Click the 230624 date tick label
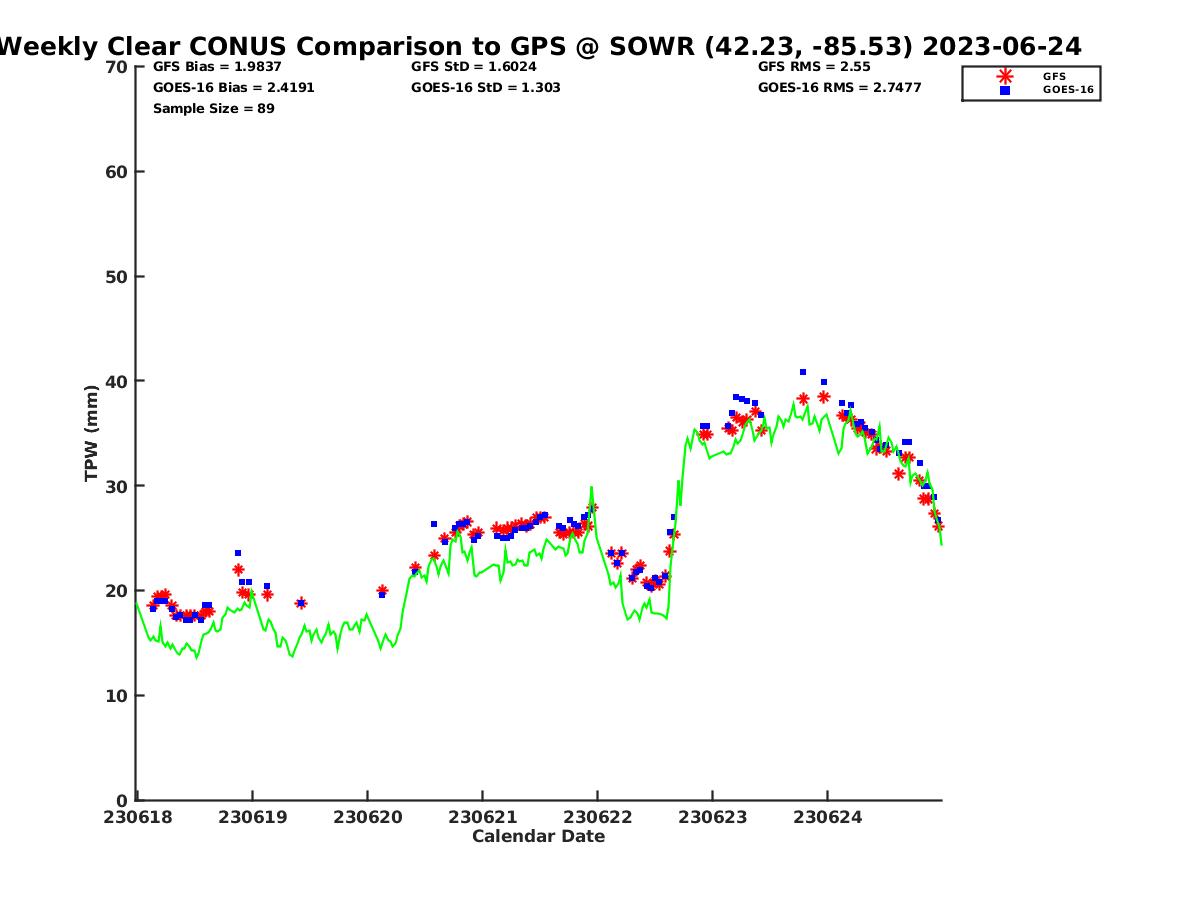 click(x=827, y=817)
